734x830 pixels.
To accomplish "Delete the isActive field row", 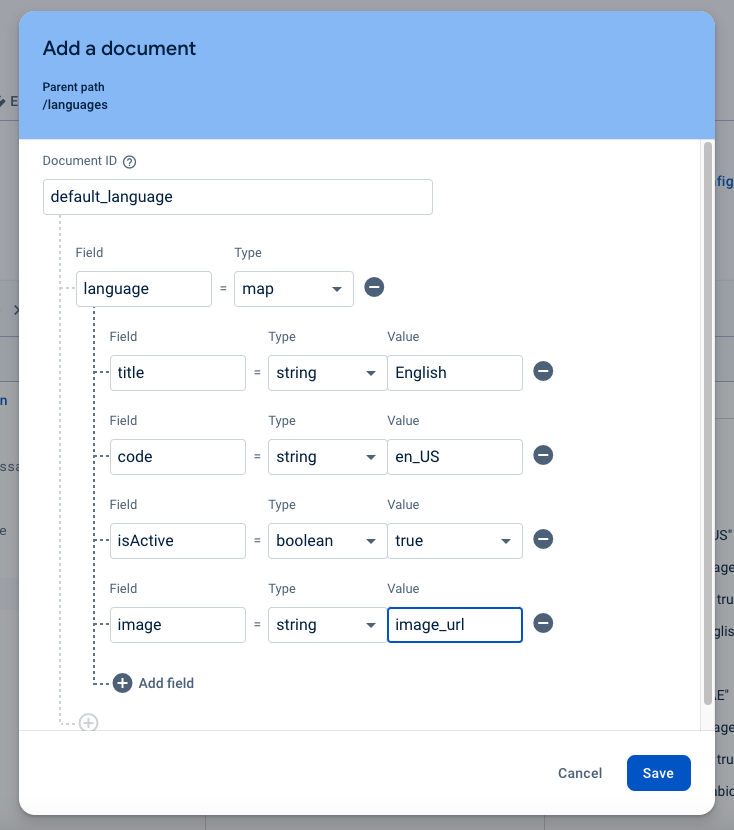I will (x=542, y=540).
